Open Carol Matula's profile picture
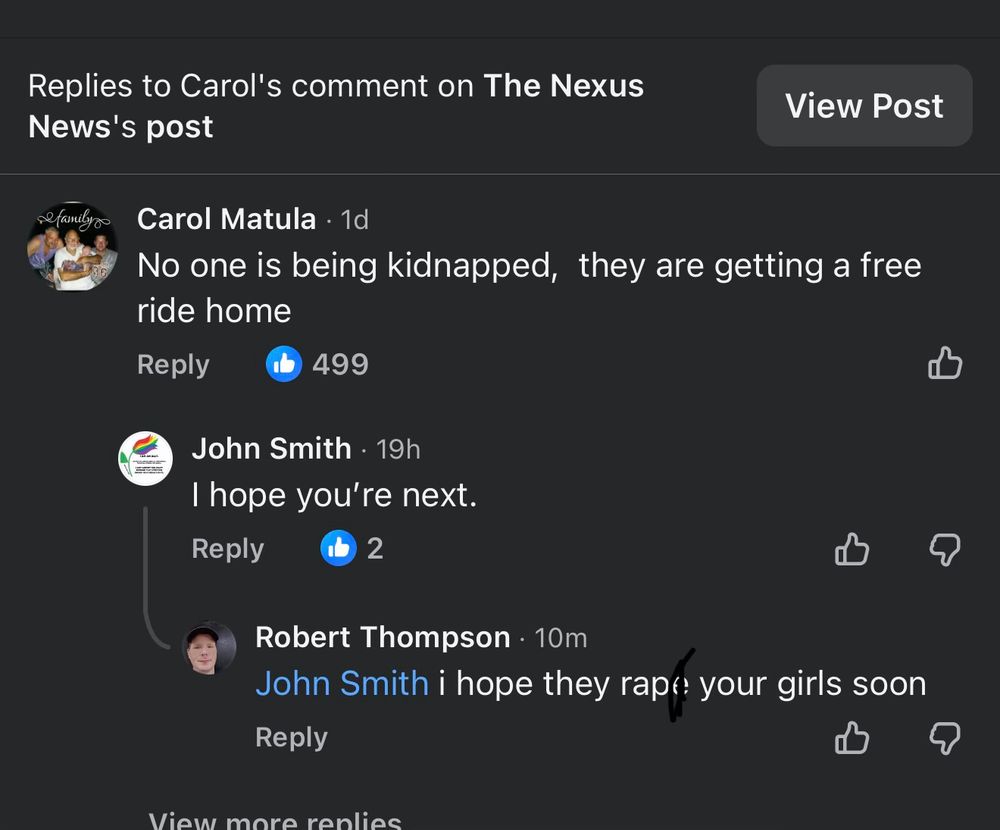 72,247
